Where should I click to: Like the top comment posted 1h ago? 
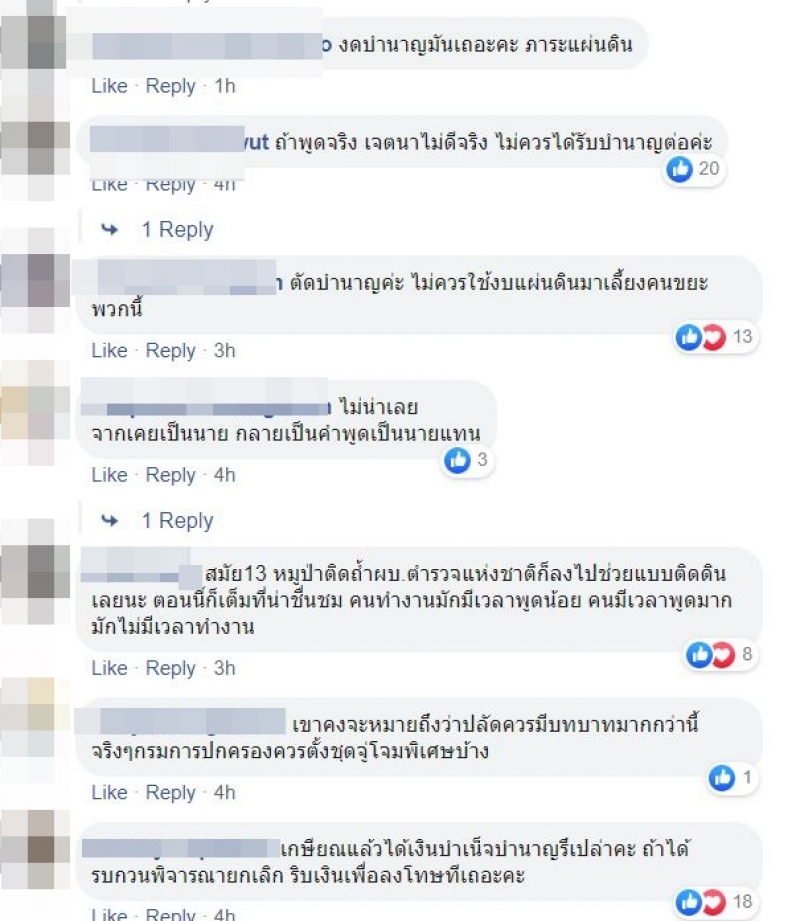109,86
